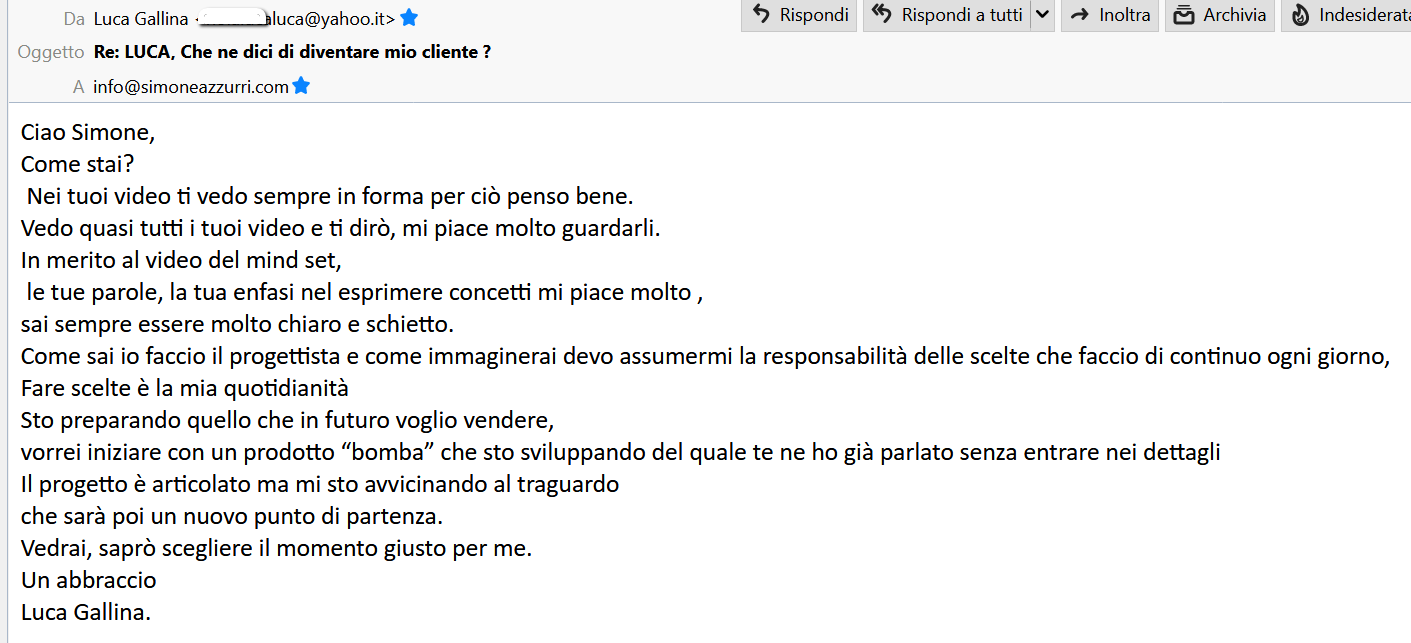
Task: Click the greeting line Ciao Simone
Action: tap(88, 132)
